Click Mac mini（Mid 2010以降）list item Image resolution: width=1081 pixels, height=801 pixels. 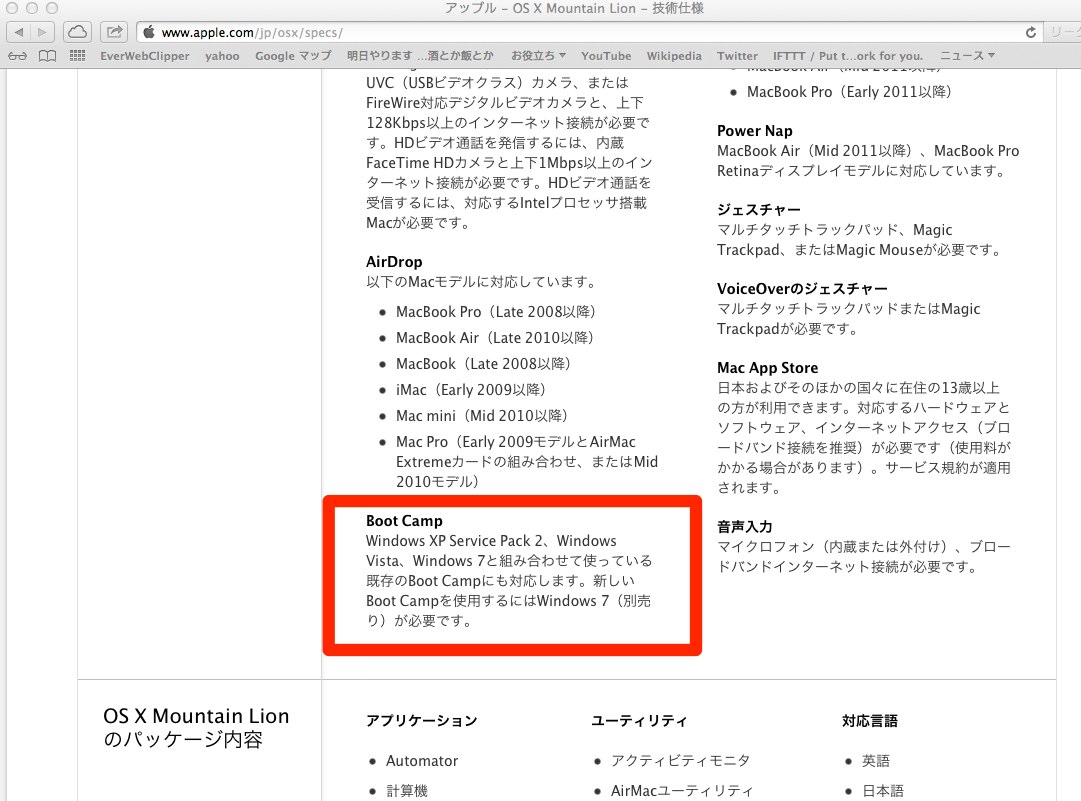point(481,416)
